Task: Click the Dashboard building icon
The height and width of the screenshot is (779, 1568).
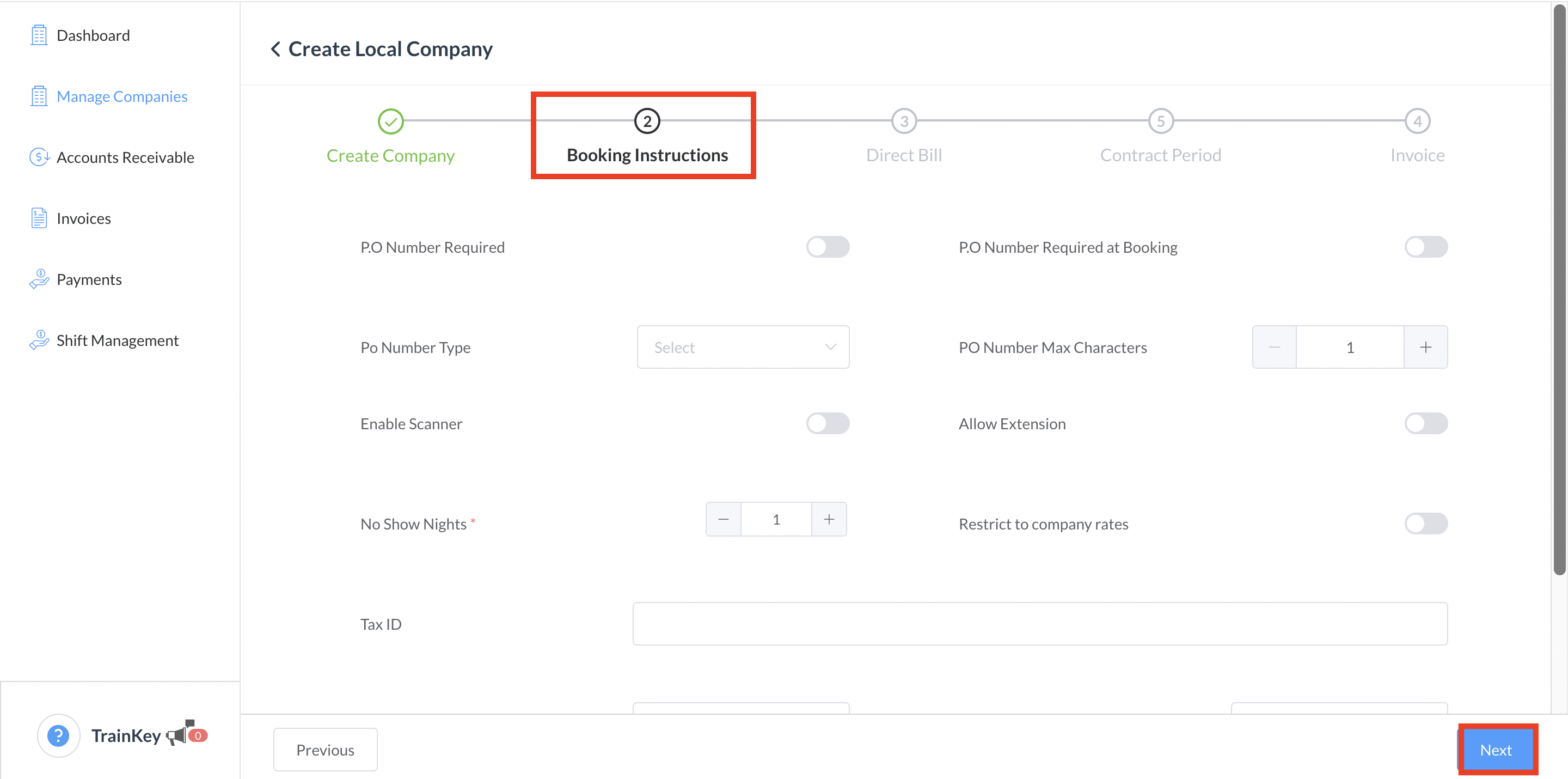Action: [x=39, y=35]
